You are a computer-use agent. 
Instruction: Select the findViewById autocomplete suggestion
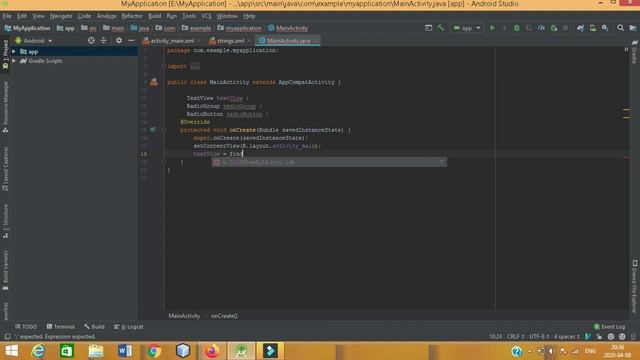coord(329,162)
